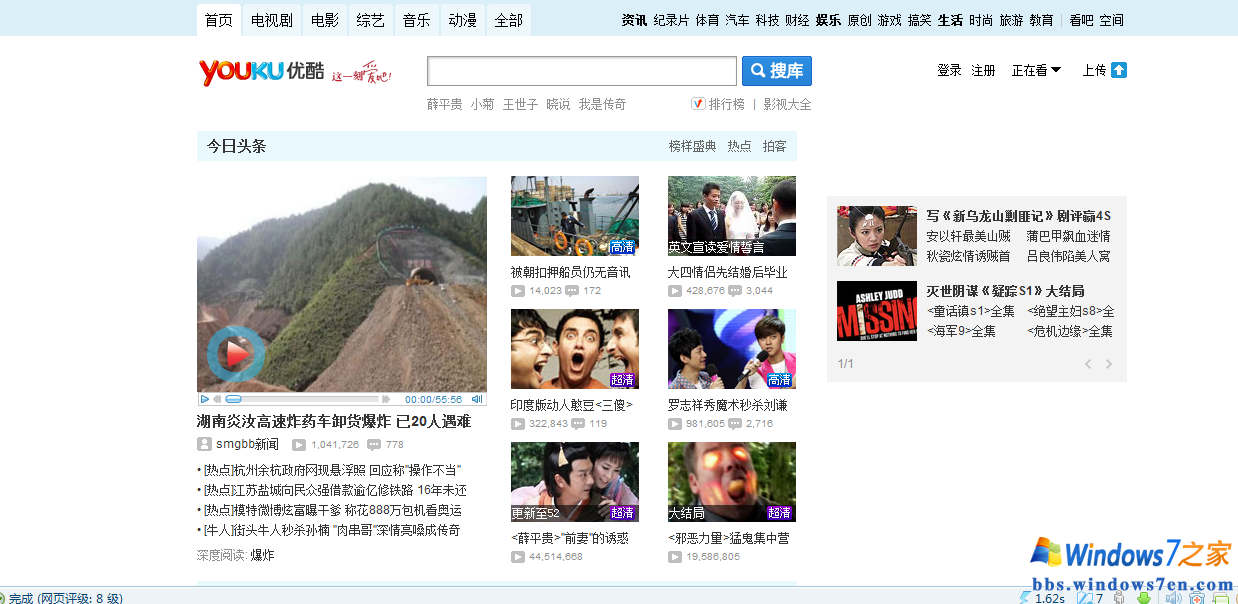
Task: Click the smgbb新闻 user avatar icon
Action: [204, 444]
